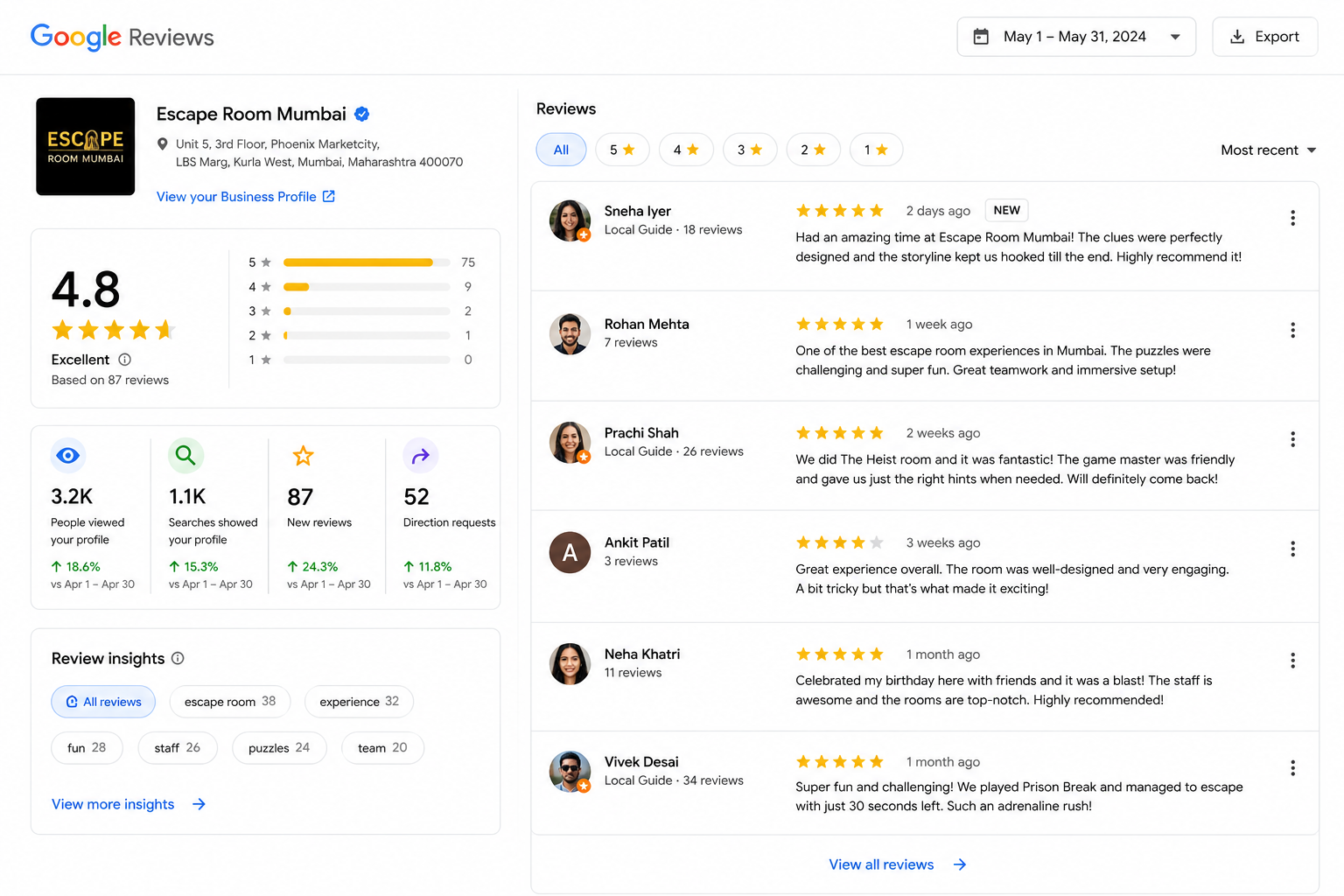Click the verified badge next to Escape Room Mumbai
The height and width of the screenshot is (896, 1344).
[362, 114]
